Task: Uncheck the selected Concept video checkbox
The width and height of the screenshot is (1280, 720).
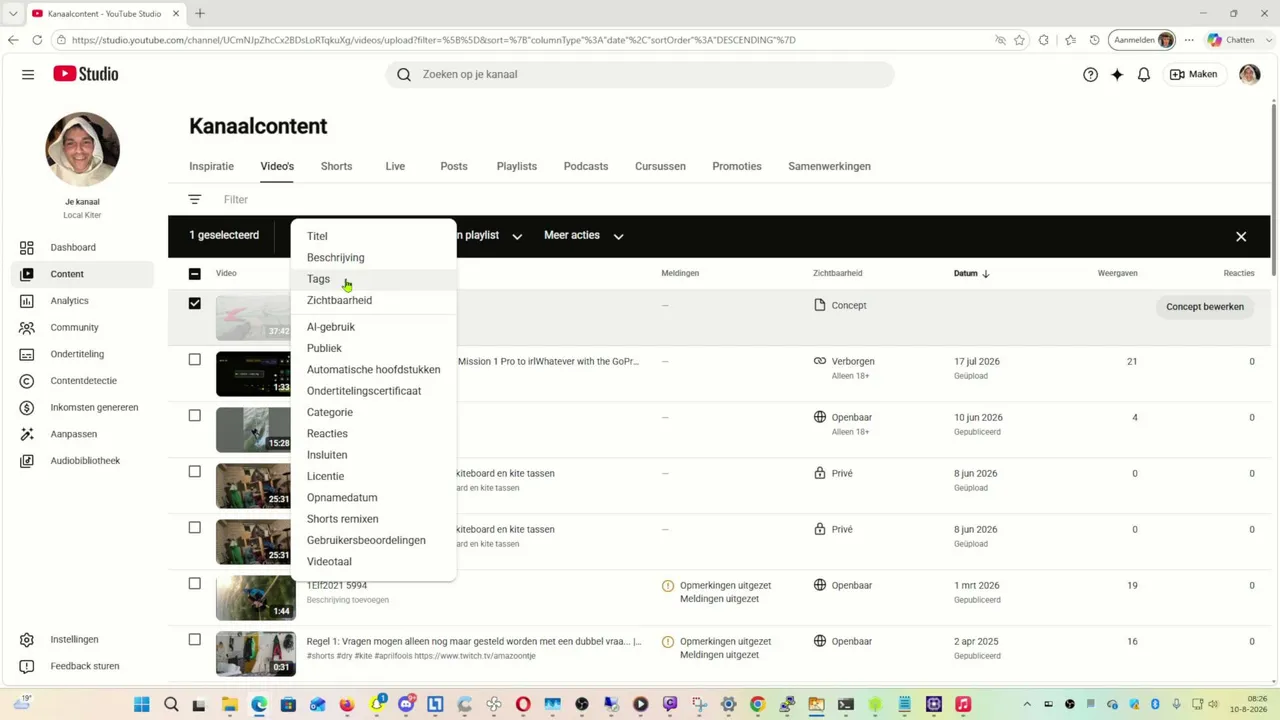Action: pyautogui.click(x=195, y=303)
